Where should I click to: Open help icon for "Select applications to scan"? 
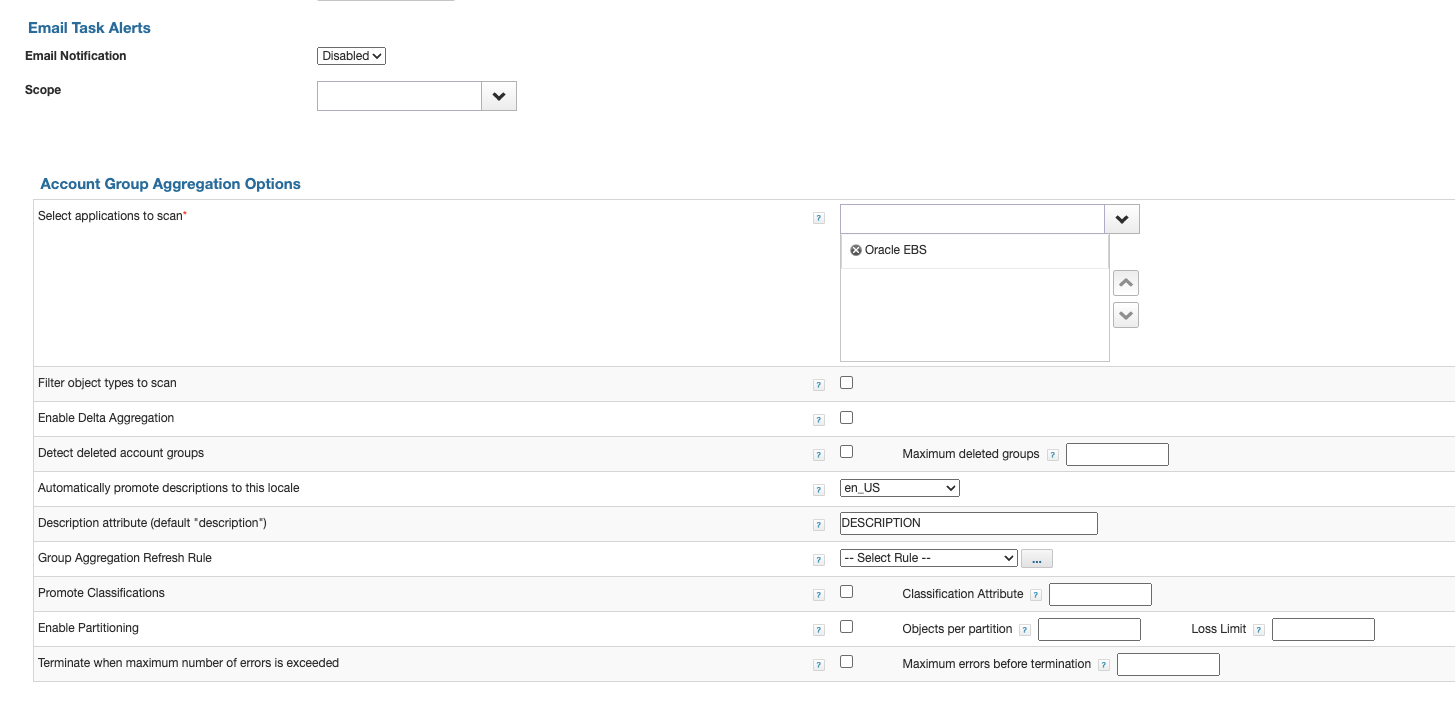click(819, 217)
